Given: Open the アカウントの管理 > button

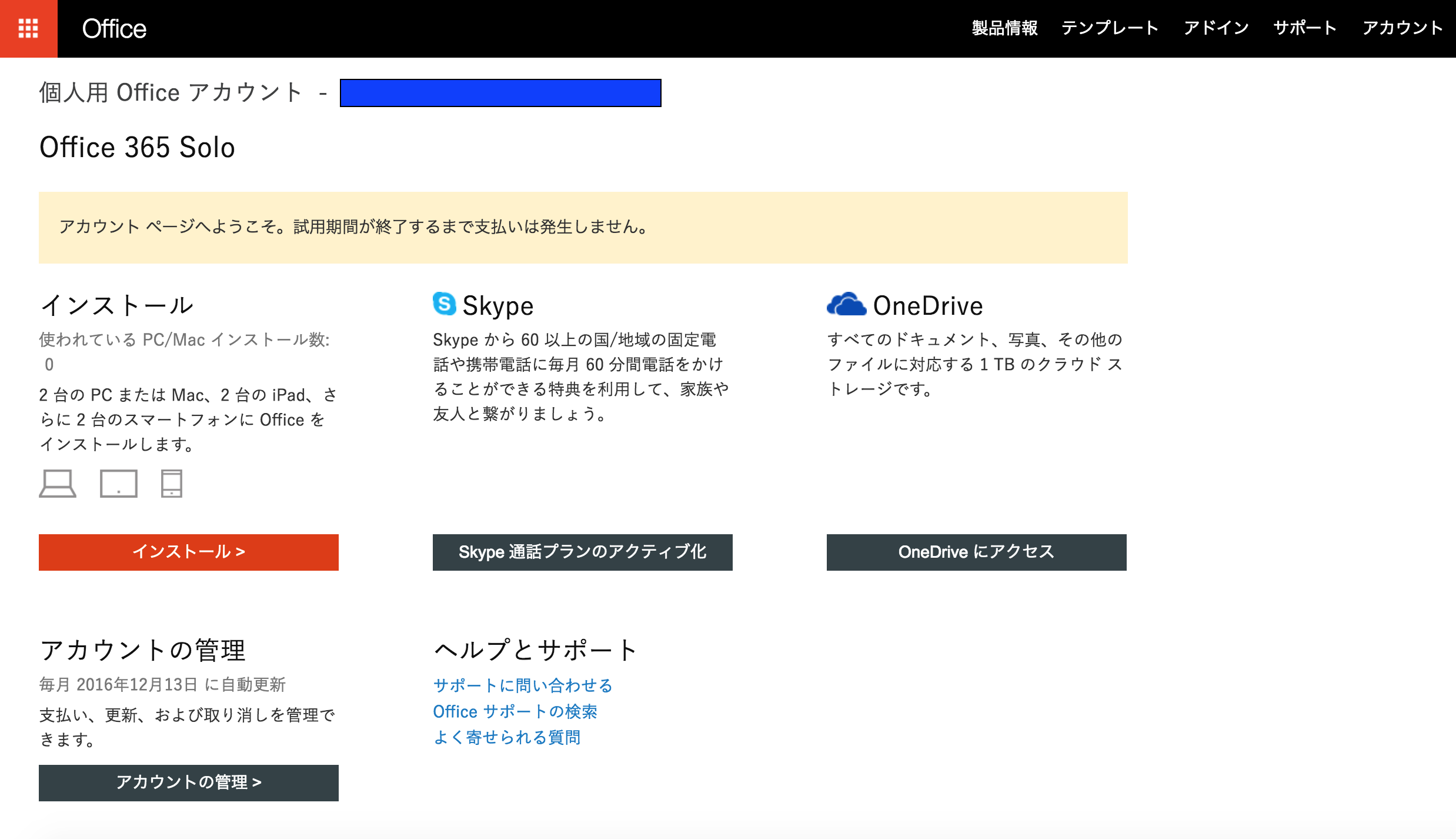Looking at the screenshot, I should [189, 783].
